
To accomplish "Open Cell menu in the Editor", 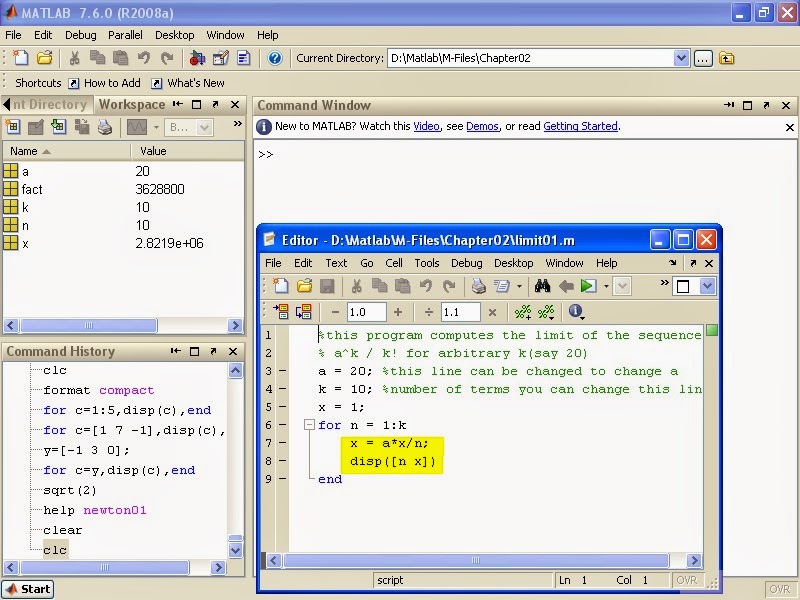I will 393,263.
